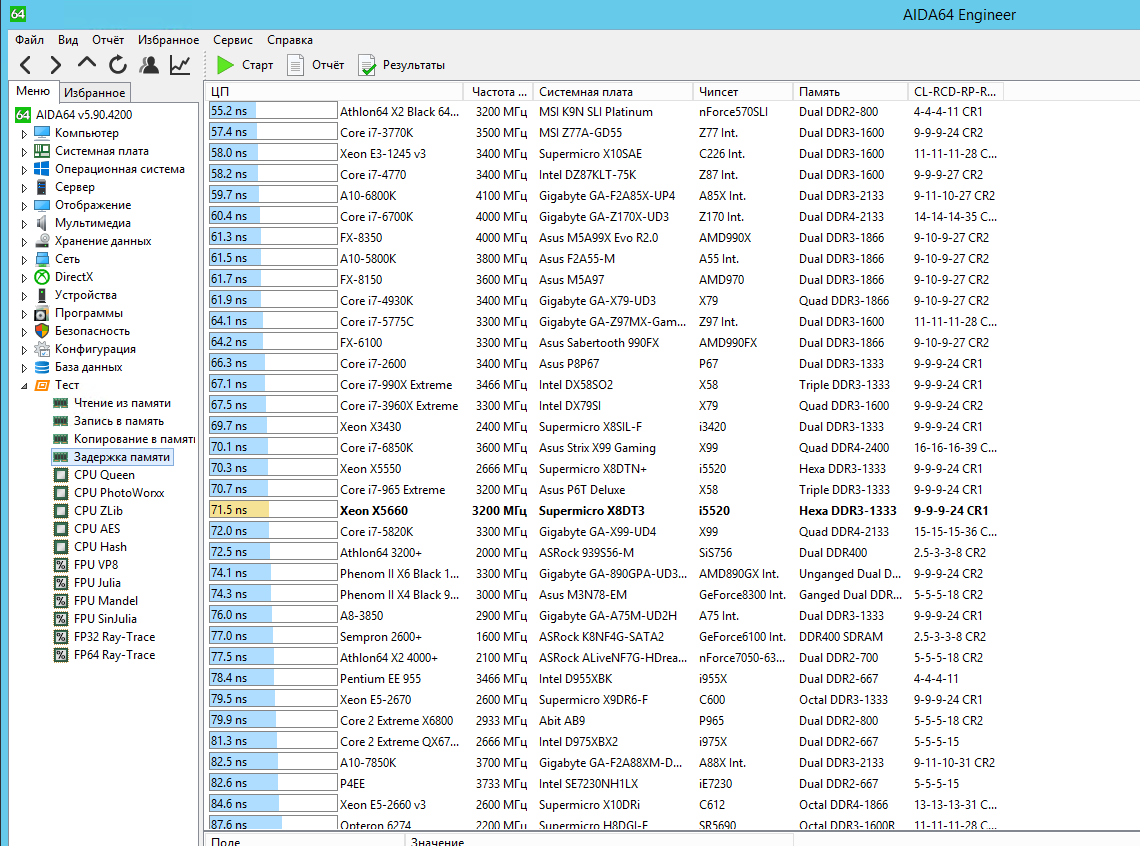
Task: Sort by the ЦП column header
Action: (335, 92)
